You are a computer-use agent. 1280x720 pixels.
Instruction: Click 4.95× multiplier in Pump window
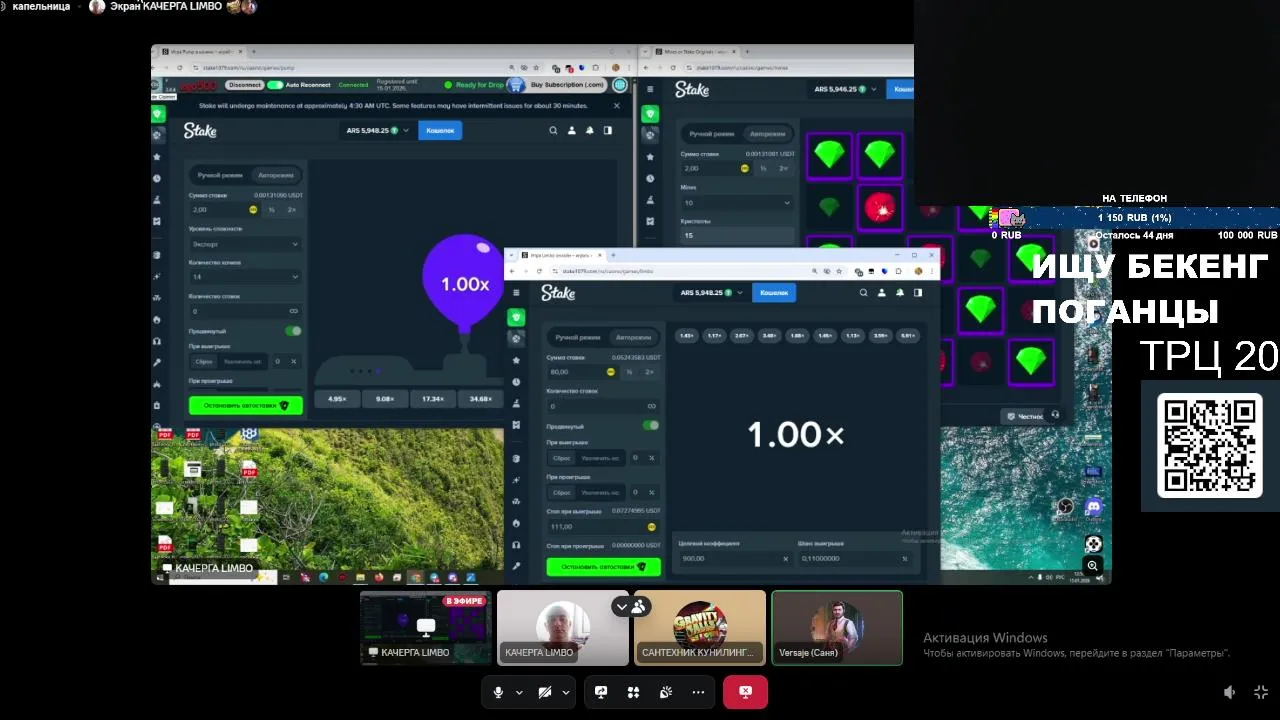coord(337,399)
